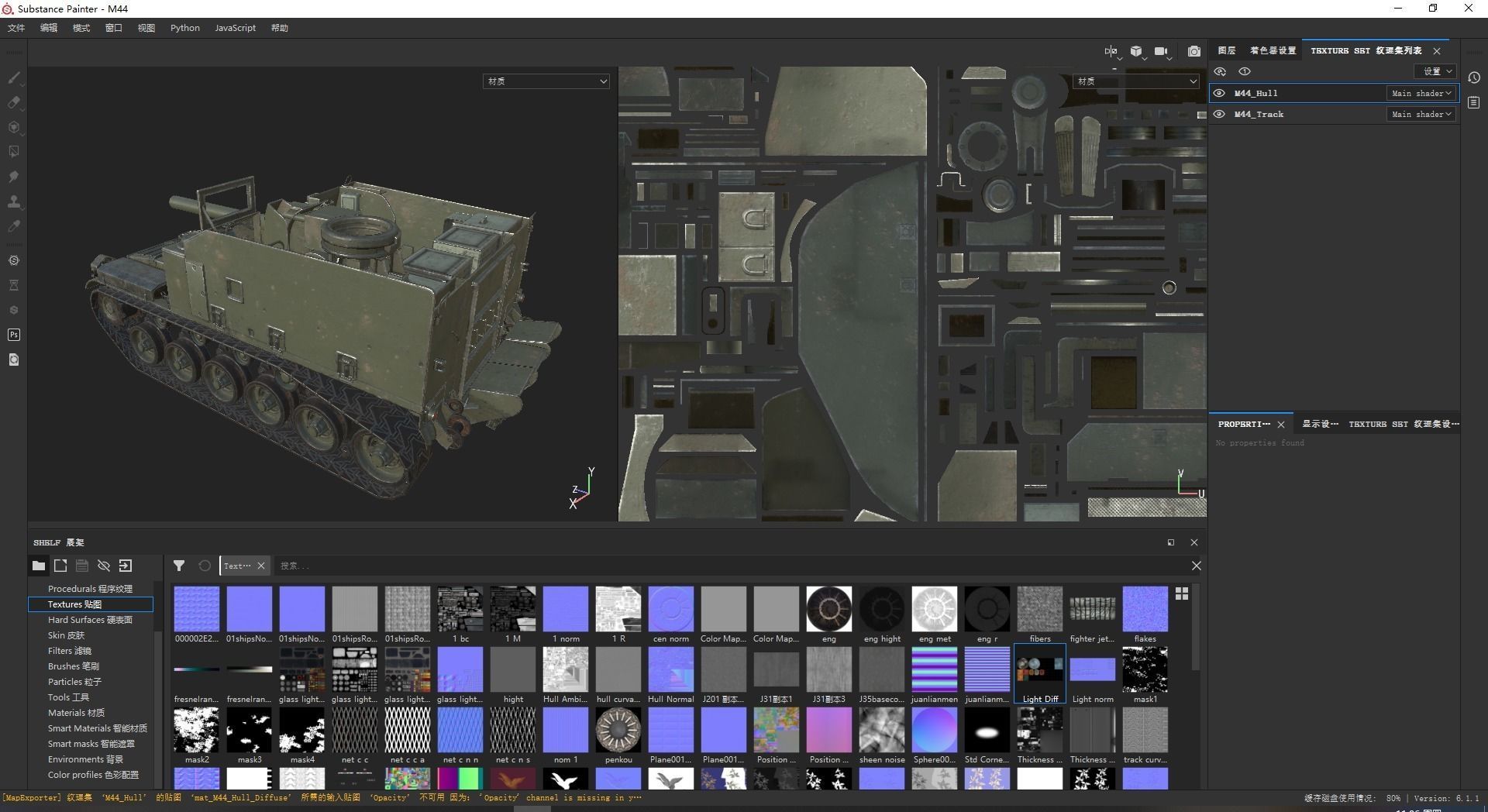Close the Properties panel tab
The width and height of the screenshot is (1488, 812).
tap(1281, 425)
